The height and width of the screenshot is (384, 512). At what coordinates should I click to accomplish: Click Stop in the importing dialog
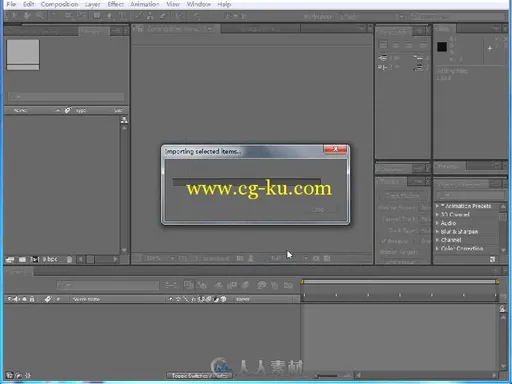tap(318, 210)
